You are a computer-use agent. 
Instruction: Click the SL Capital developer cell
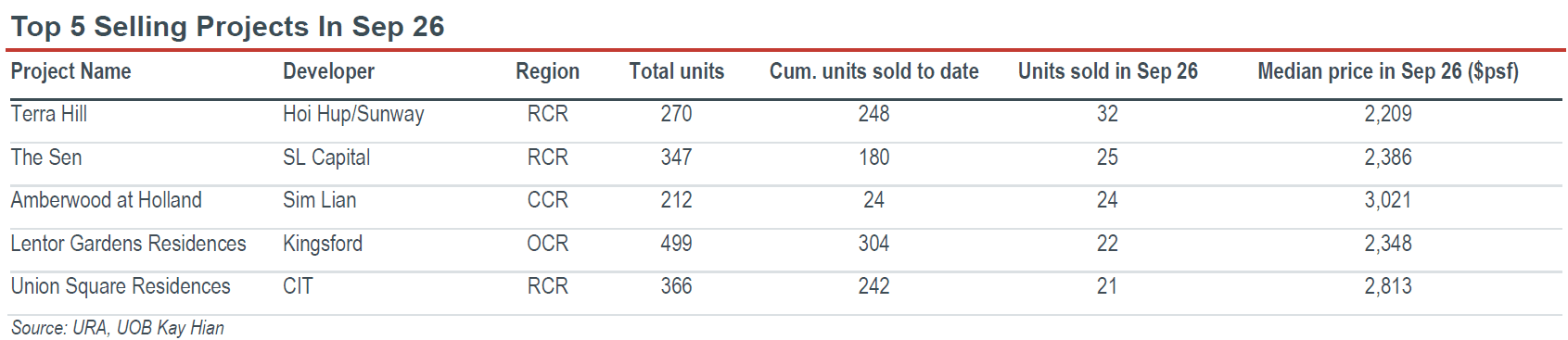326,157
